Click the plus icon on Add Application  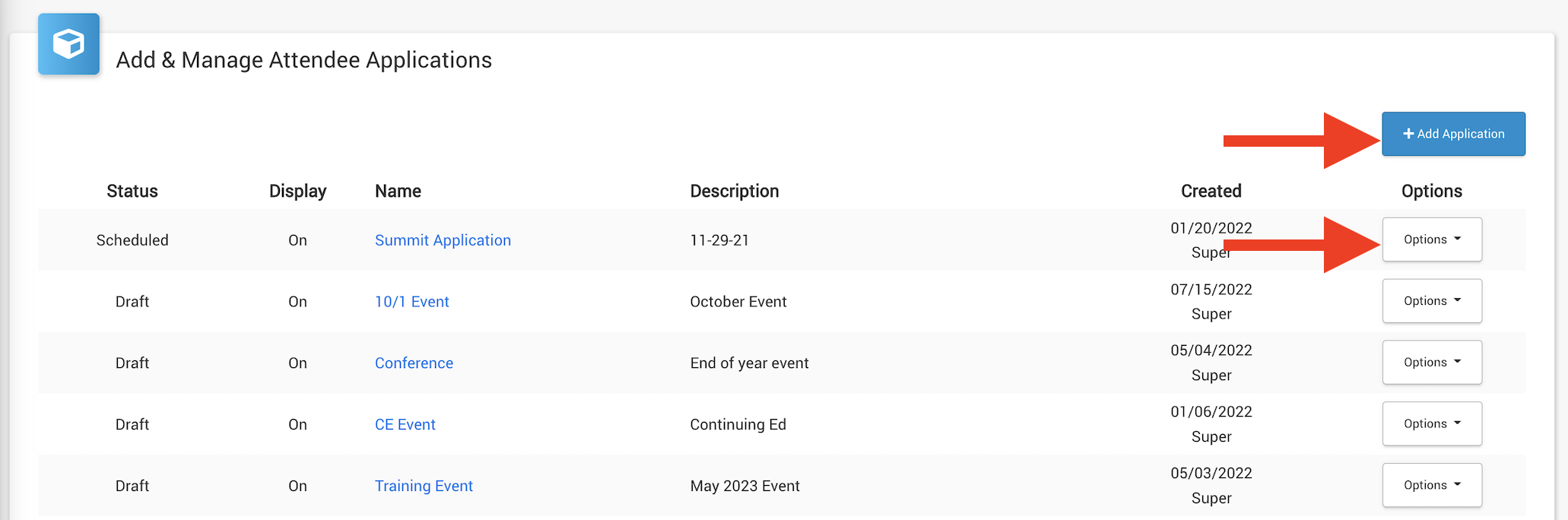tap(1408, 134)
